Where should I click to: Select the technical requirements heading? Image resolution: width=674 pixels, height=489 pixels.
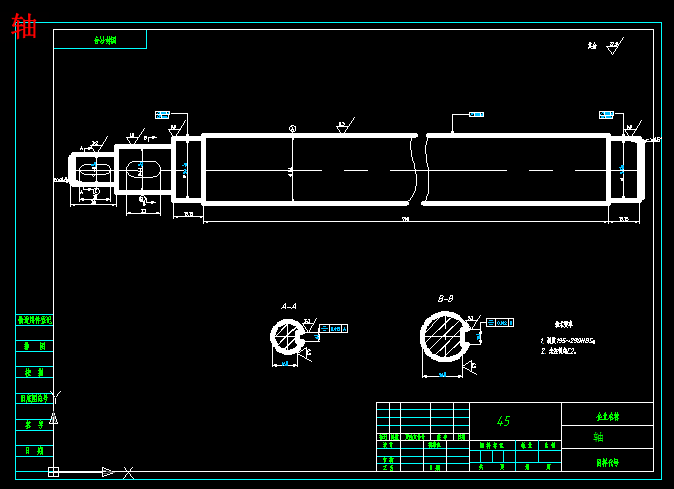[564, 324]
